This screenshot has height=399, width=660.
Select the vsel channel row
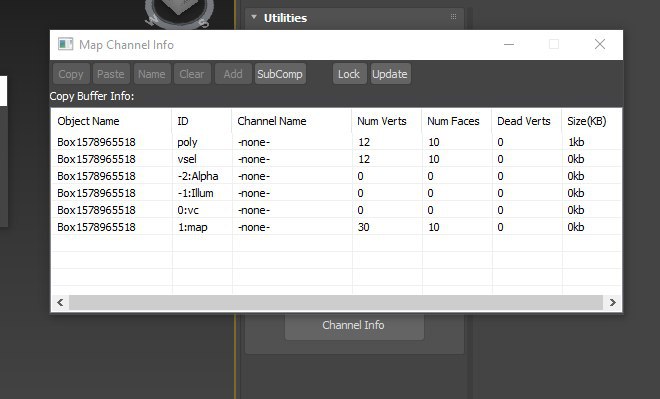336,159
